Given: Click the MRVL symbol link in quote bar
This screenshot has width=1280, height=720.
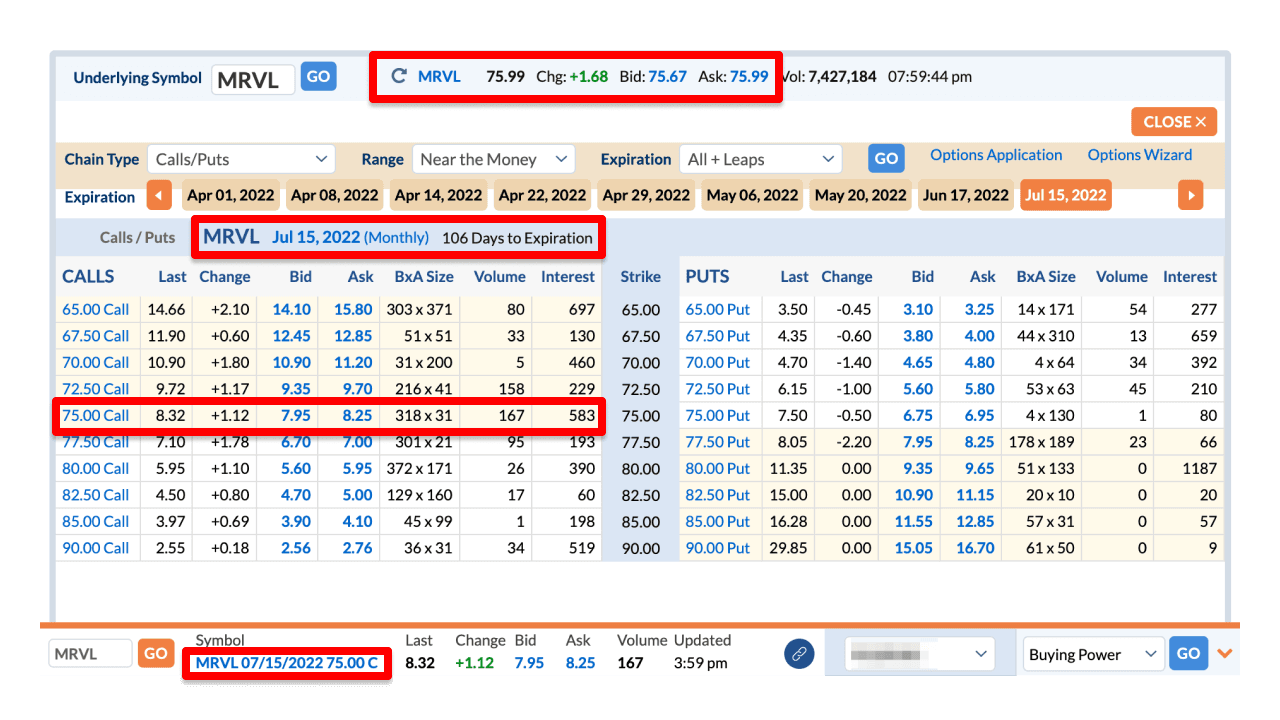Looking at the screenshot, I should click(439, 76).
